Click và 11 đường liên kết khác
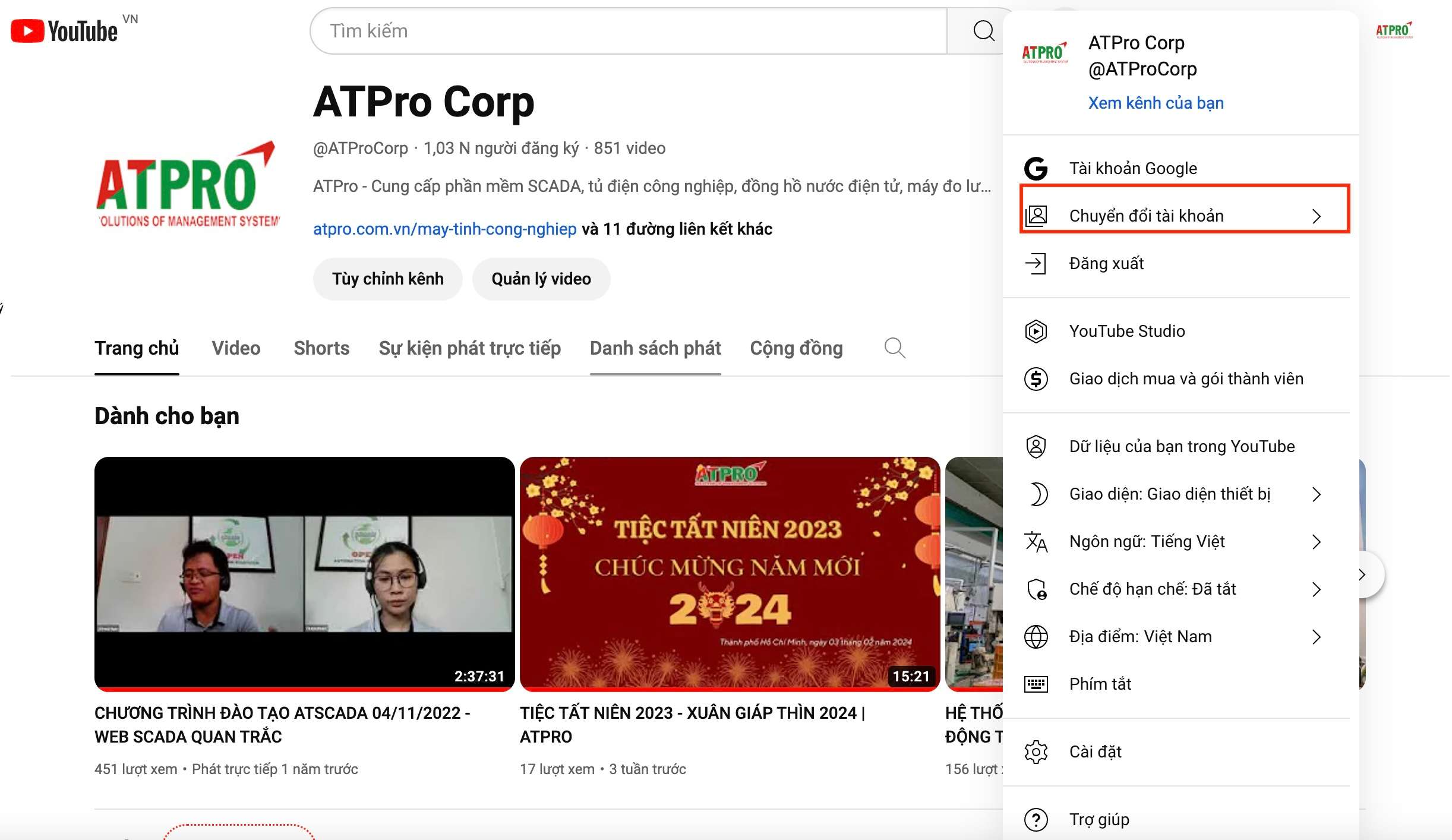Screen dimensions: 1452x840 click(677, 229)
